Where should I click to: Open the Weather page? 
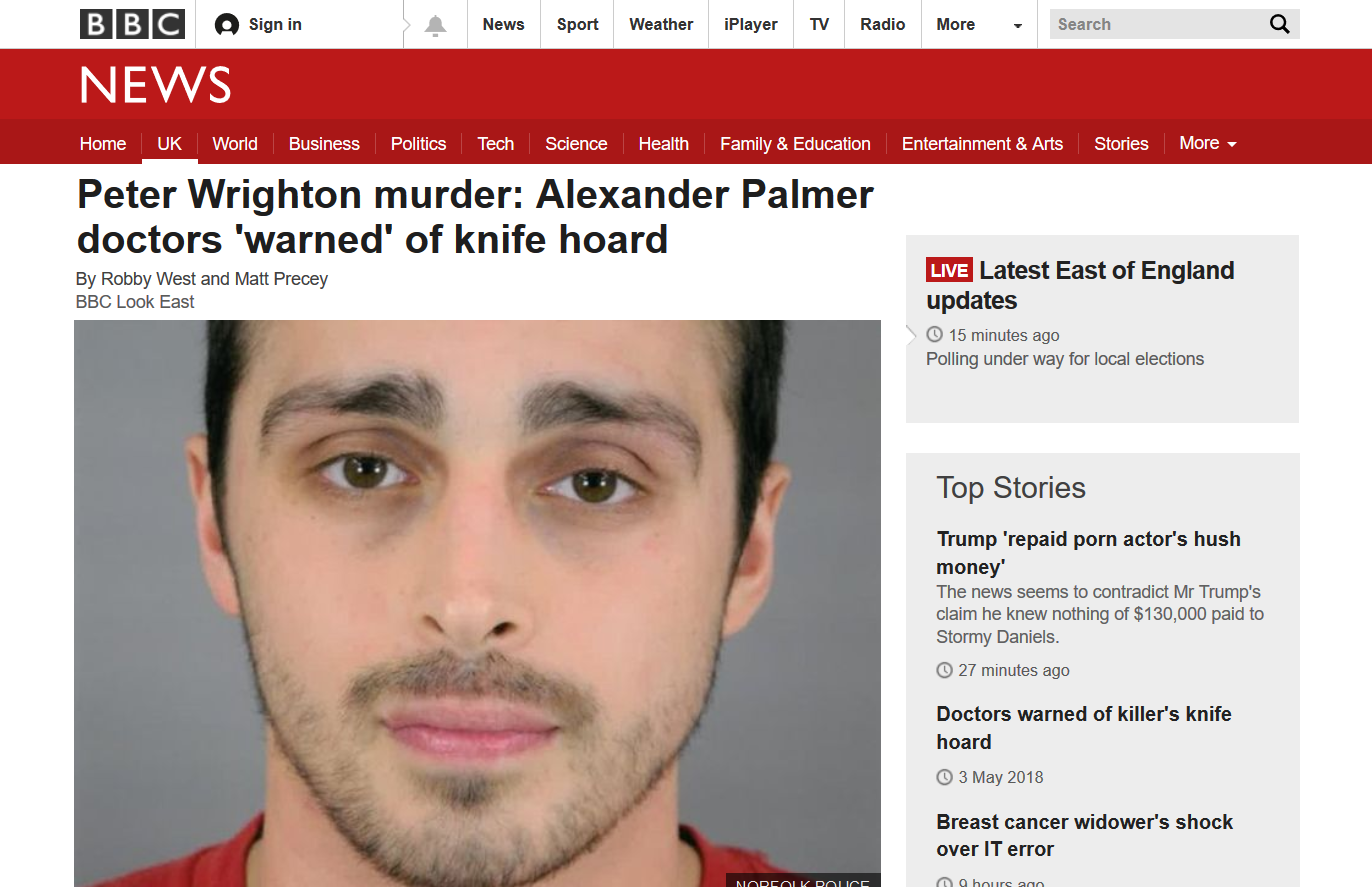[x=661, y=25]
